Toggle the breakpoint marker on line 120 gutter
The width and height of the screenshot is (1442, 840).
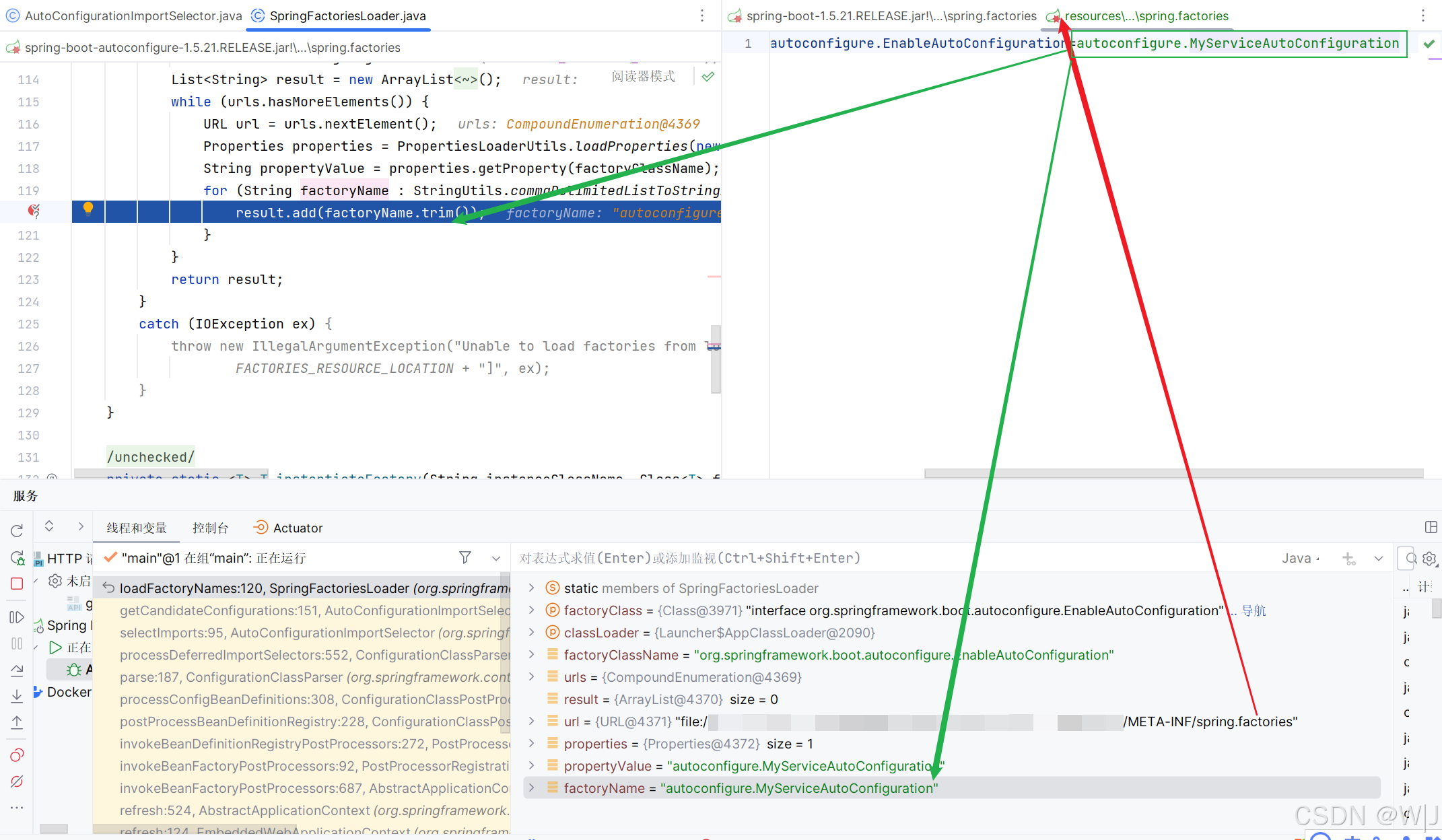click(x=35, y=211)
